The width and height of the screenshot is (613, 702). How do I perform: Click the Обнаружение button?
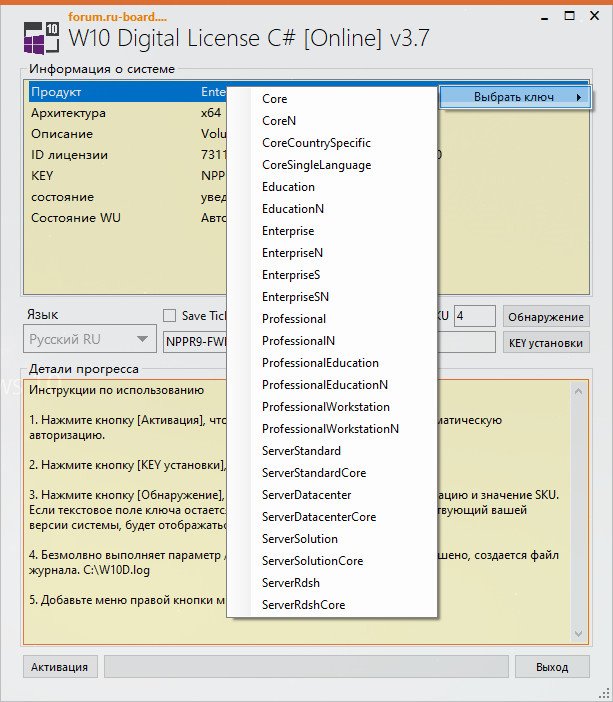[546, 317]
